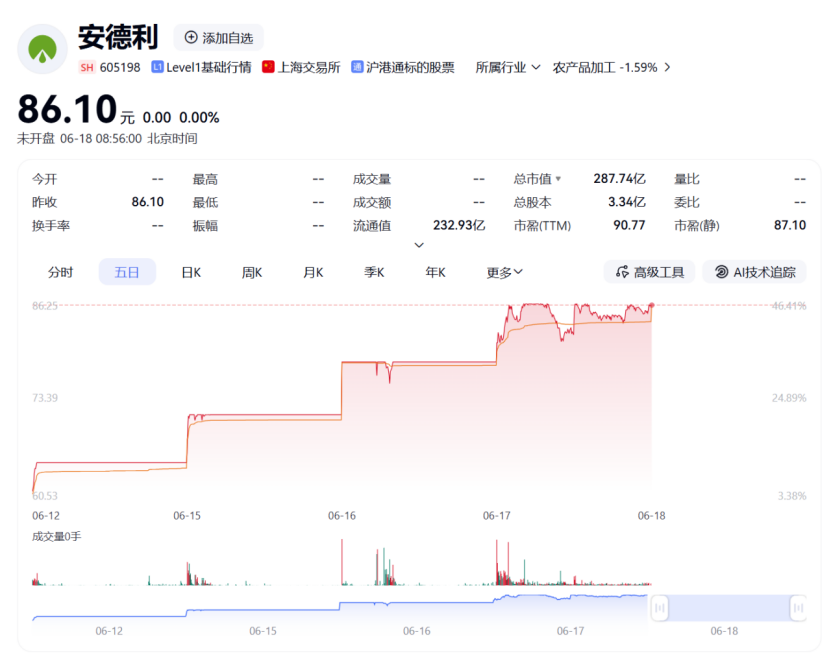Viewport: 831px width, 662px height.
Task: Open 农产品加工 industry via right chevron
Action: pyautogui.click(x=667, y=67)
